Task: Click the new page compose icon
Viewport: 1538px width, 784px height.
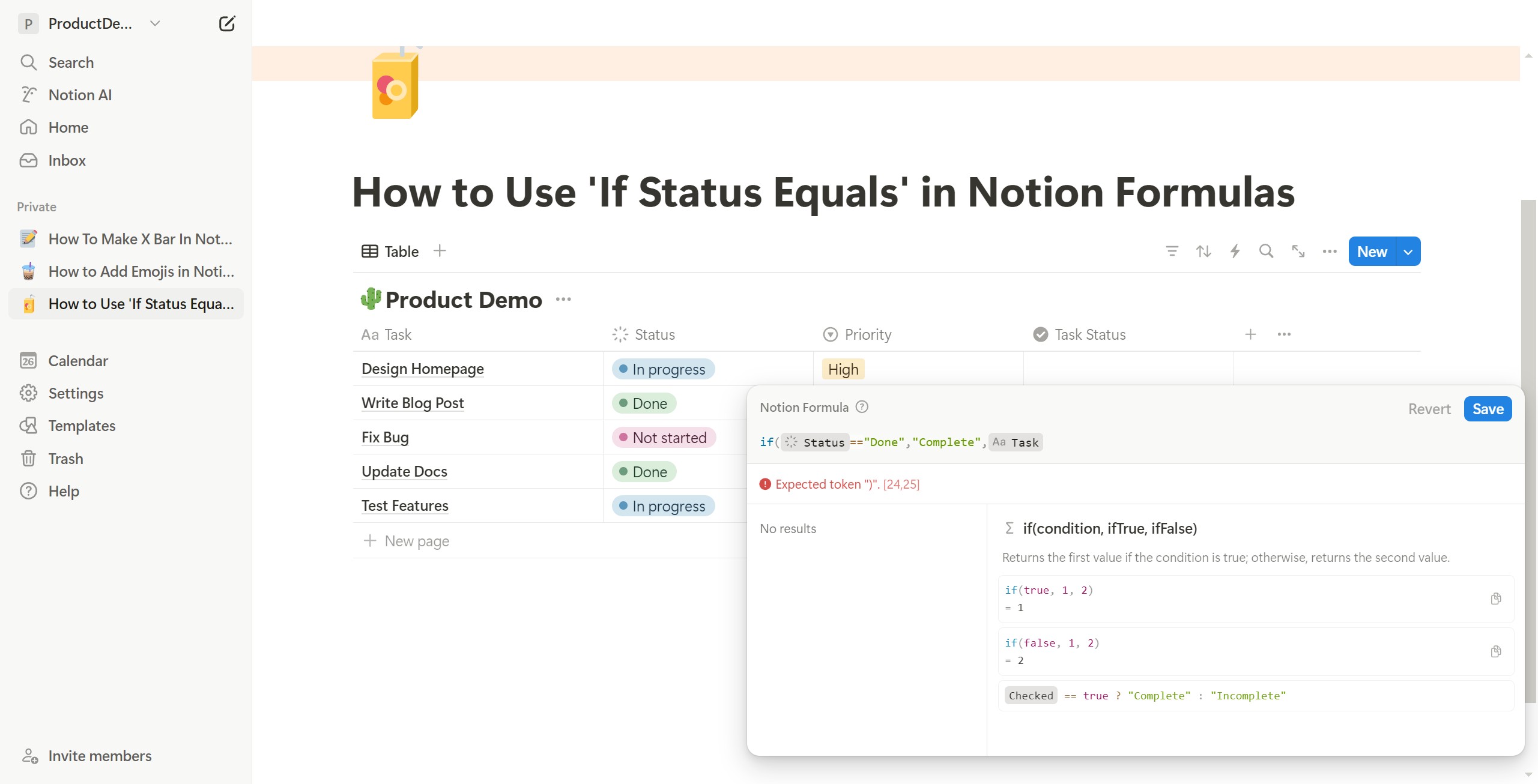Action: (226, 24)
